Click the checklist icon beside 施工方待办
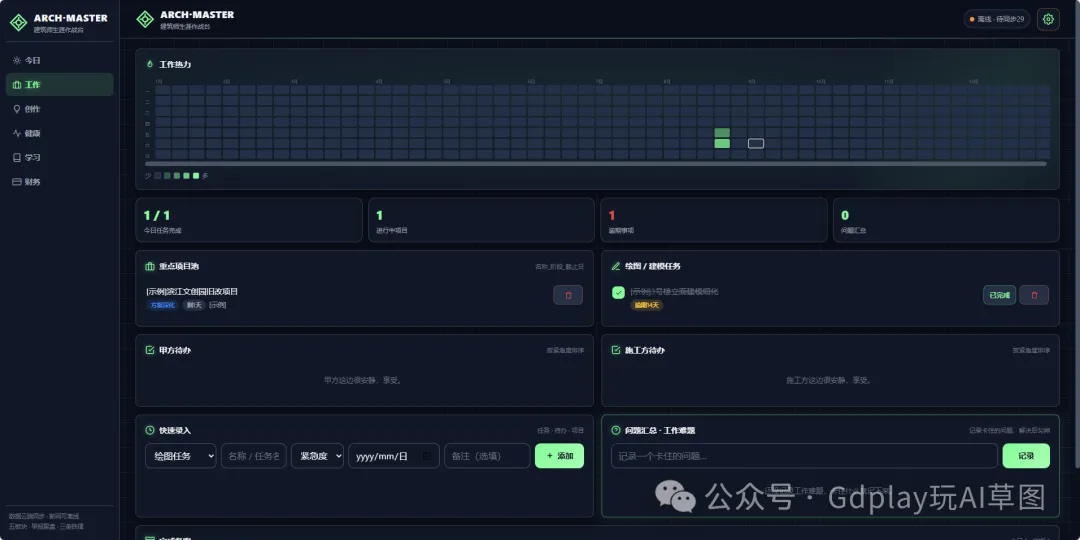Image resolution: width=1080 pixels, height=540 pixels. [x=616, y=350]
